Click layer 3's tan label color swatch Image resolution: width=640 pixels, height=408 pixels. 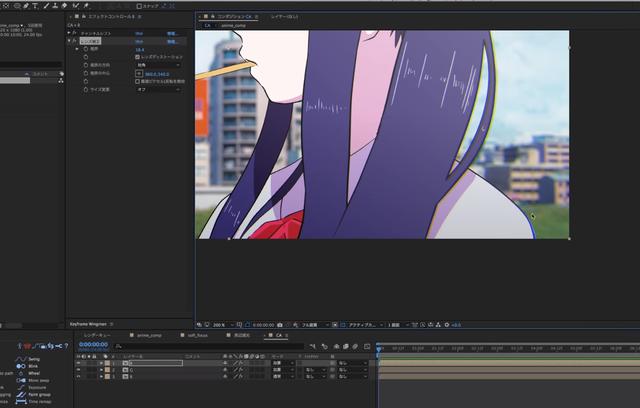click(x=107, y=377)
